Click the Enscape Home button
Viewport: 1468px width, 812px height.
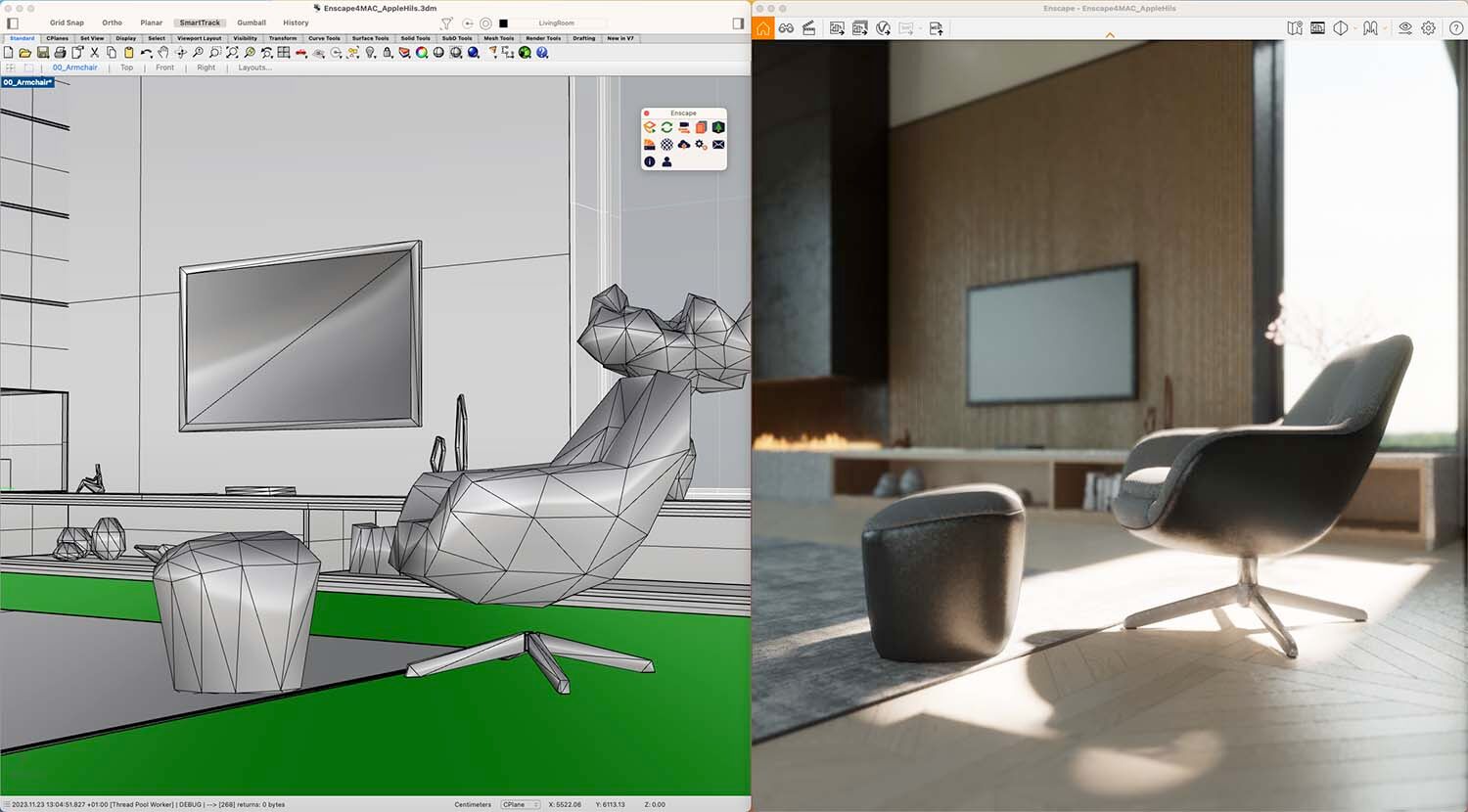[x=763, y=28]
